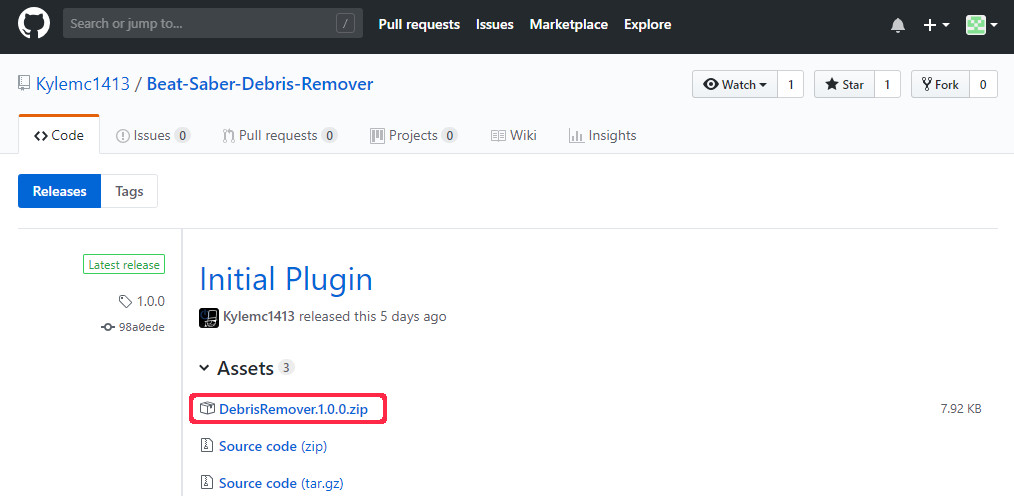Open the plus create-new dropdown

tap(936, 25)
